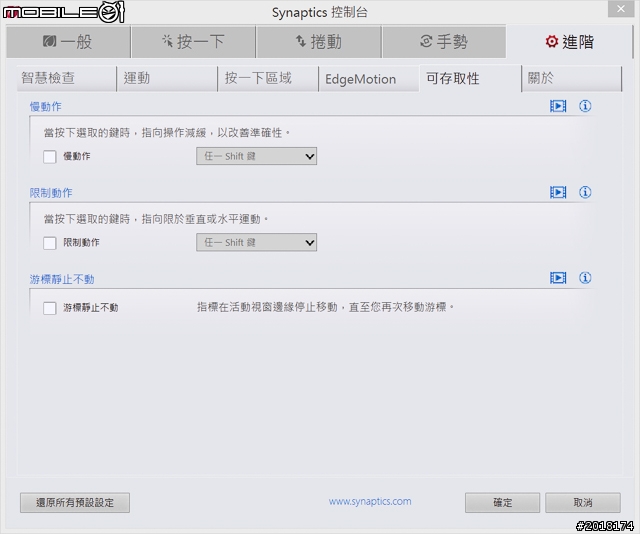Image resolution: width=640 pixels, height=534 pixels.
Task: Confirm with the 確定 button
Action: 502,503
